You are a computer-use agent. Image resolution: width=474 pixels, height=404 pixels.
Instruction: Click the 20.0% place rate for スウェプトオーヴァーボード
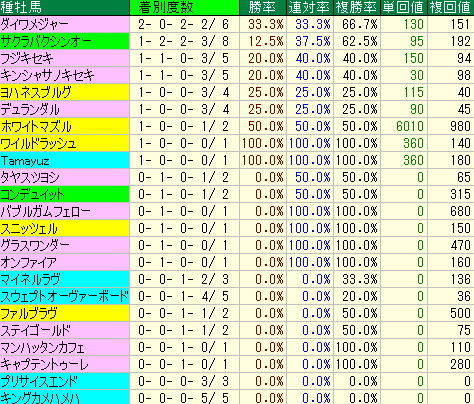[360, 296]
